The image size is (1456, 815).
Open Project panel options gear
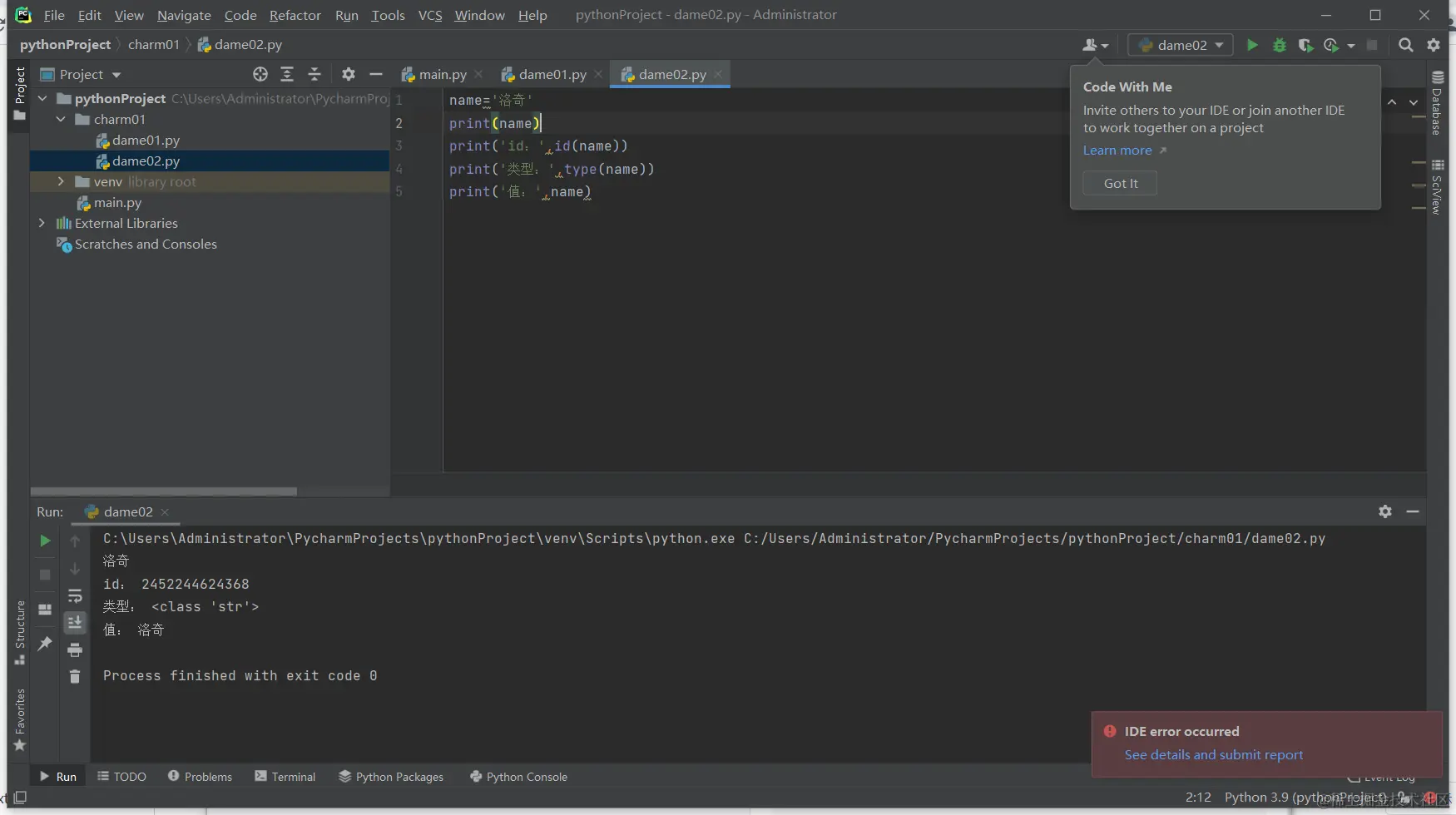tap(349, 74)
